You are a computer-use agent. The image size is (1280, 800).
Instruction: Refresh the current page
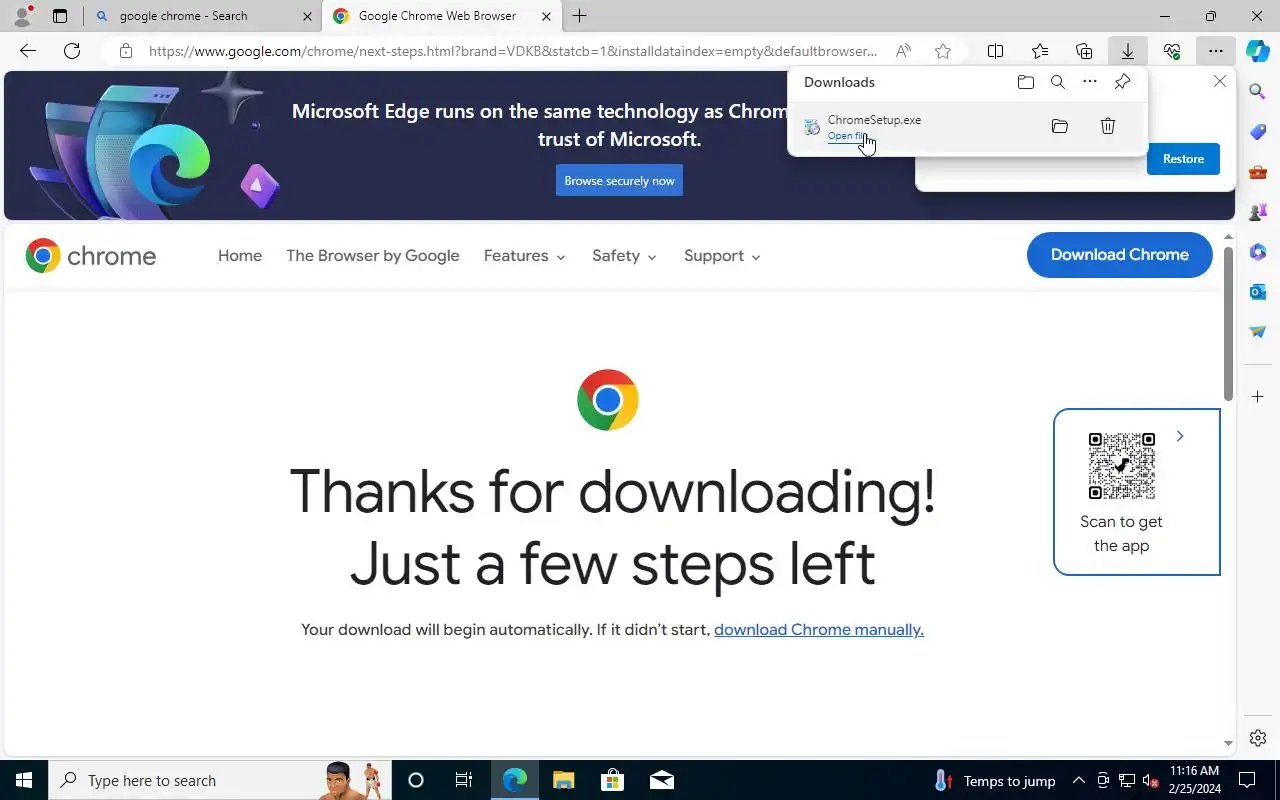pyautogui.click(x=72, y=51)
